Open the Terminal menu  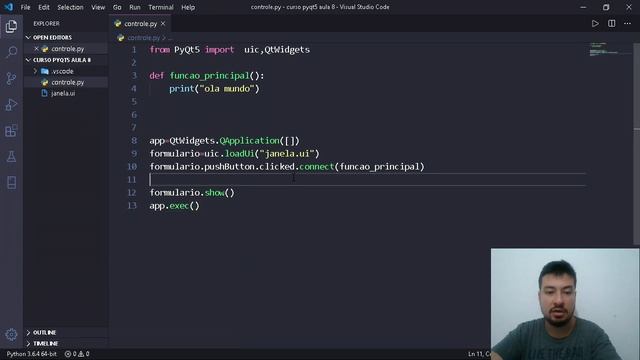pos(161,7)
